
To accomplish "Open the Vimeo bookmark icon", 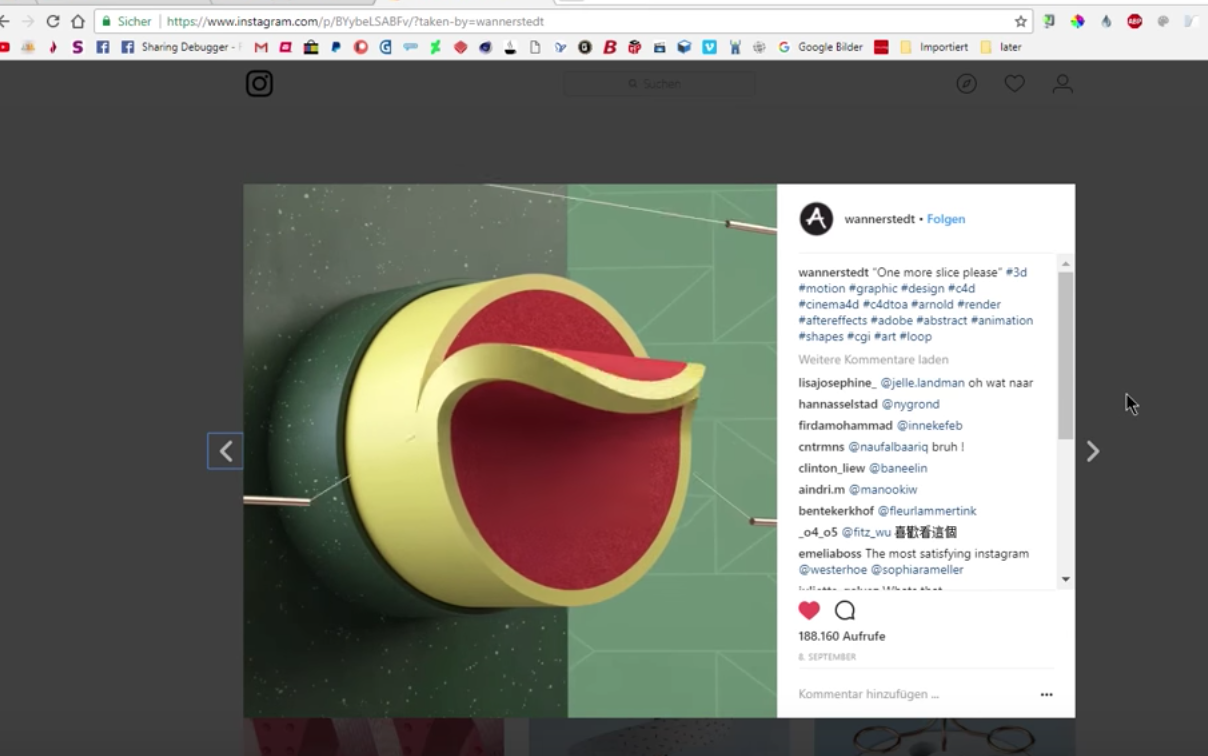I will point(709,47).
